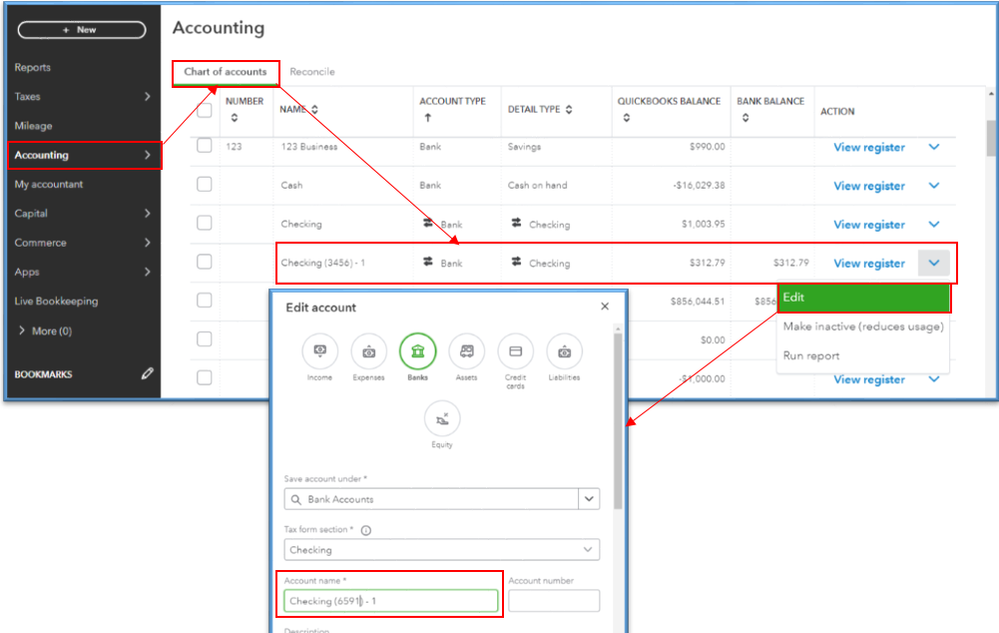The image size is (999, 633).
Task: Tick the select-all checkbox in table header
Action: pyautogui.click(x=205, y=110)
